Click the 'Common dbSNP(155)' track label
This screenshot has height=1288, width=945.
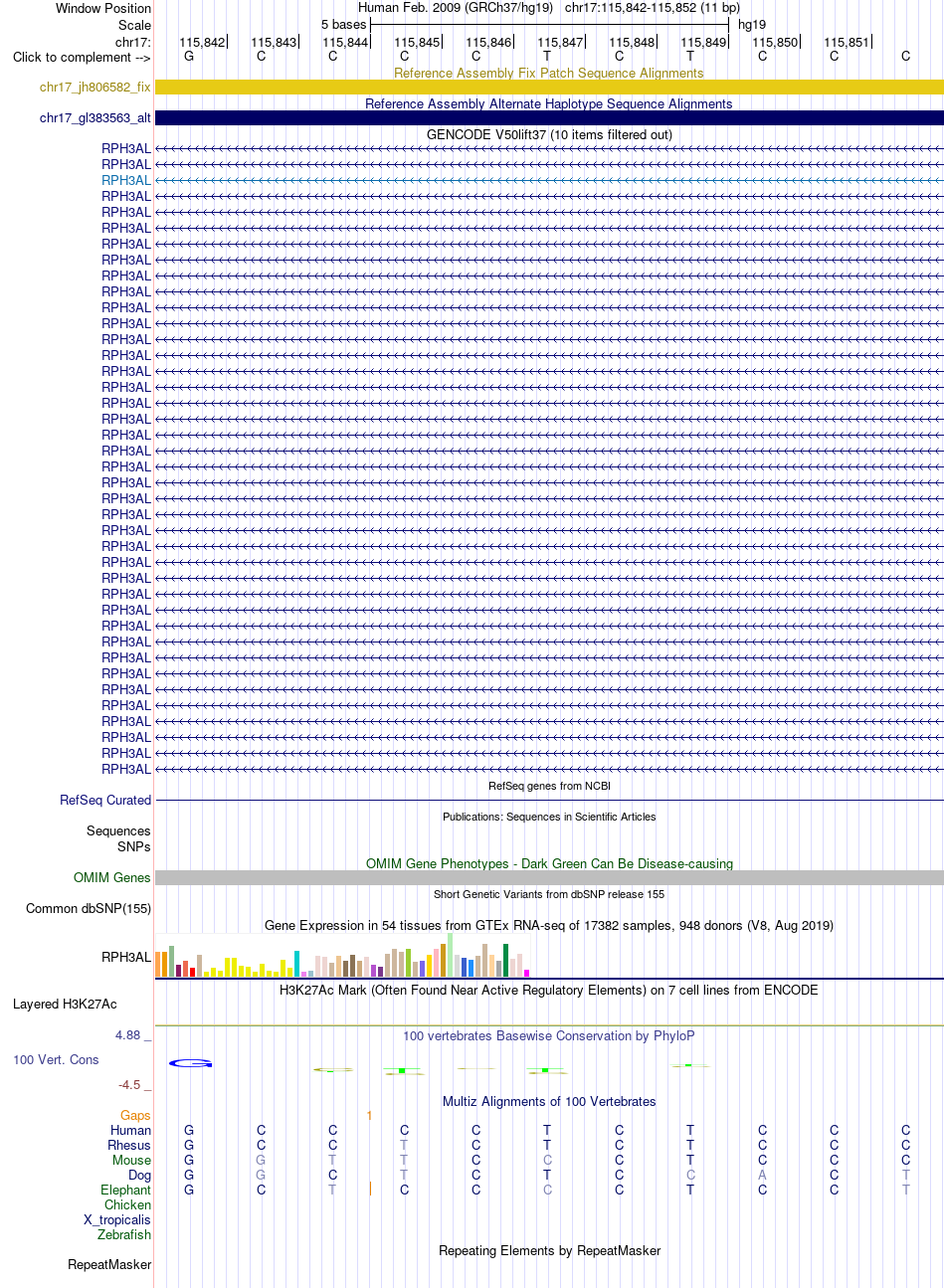point(89,908)
